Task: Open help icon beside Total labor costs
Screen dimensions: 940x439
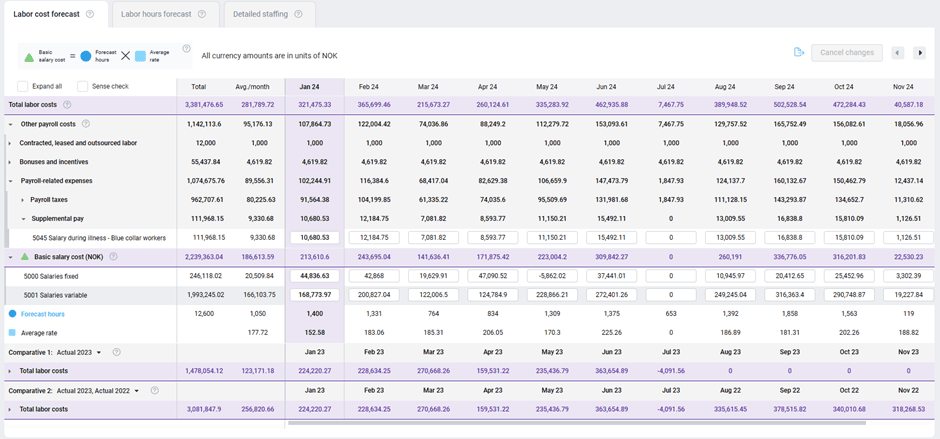Action: [67, 104]
